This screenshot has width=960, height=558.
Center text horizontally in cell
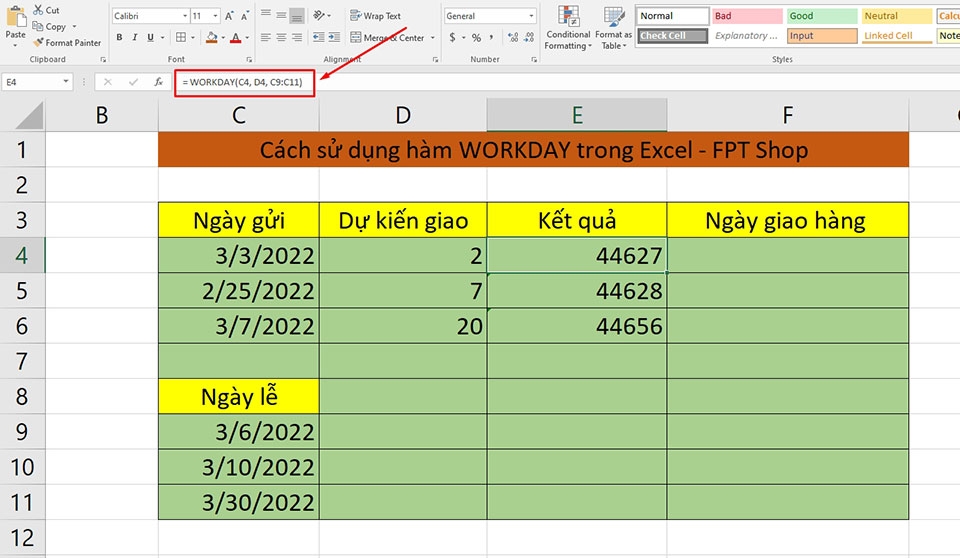coord(281,37)
